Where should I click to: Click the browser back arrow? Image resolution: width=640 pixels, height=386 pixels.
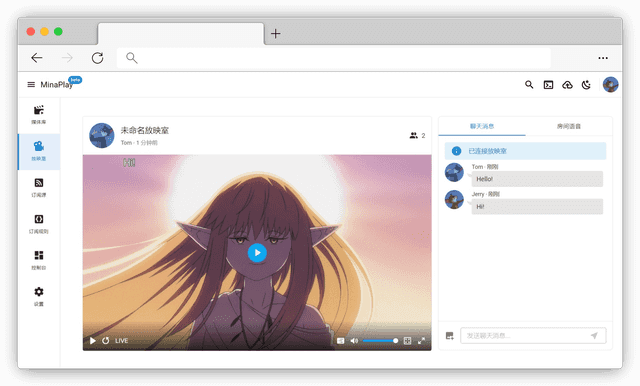(37, 58)
